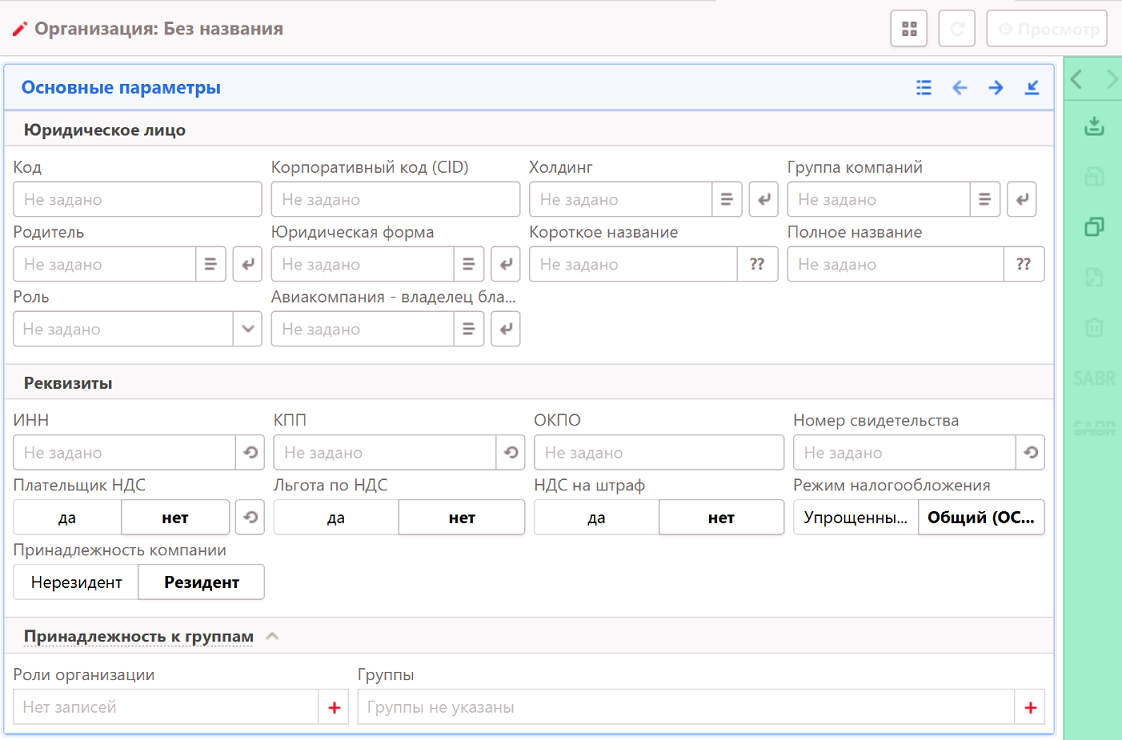
Task: Open section list icon in Основные параметры
Action: point(924,88)
